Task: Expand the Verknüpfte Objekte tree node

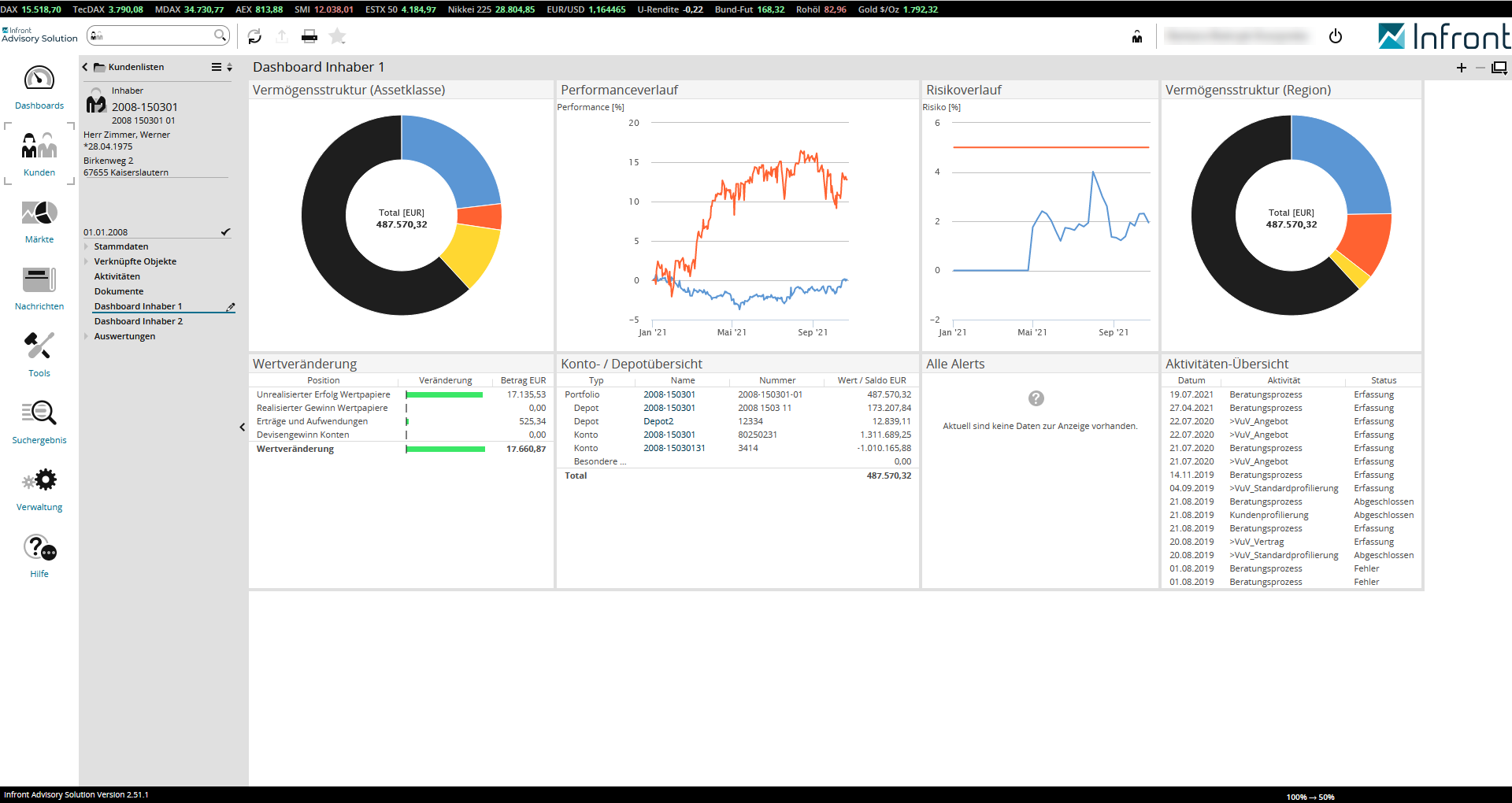Action: [87, 262]
